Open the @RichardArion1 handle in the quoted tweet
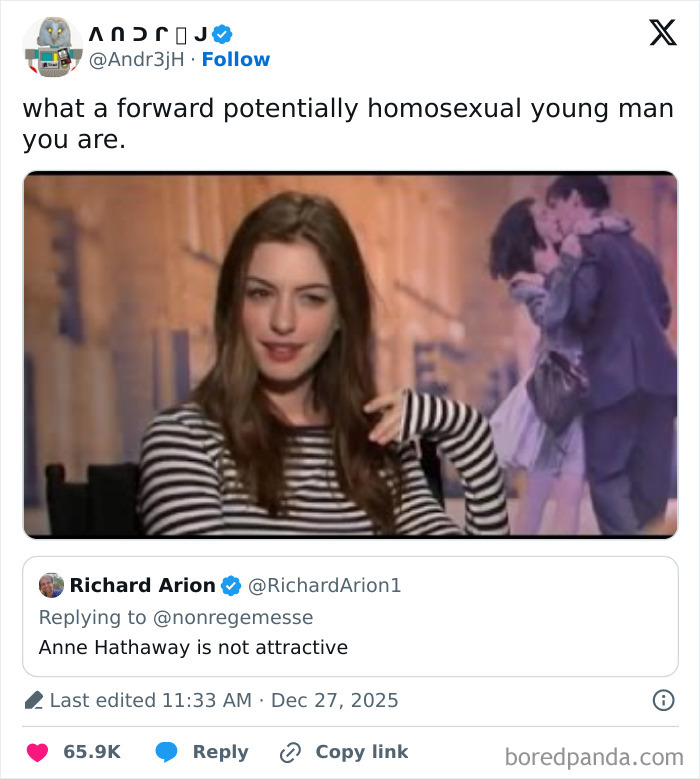This screenshot has width=700, height=779. pos(324,585)
